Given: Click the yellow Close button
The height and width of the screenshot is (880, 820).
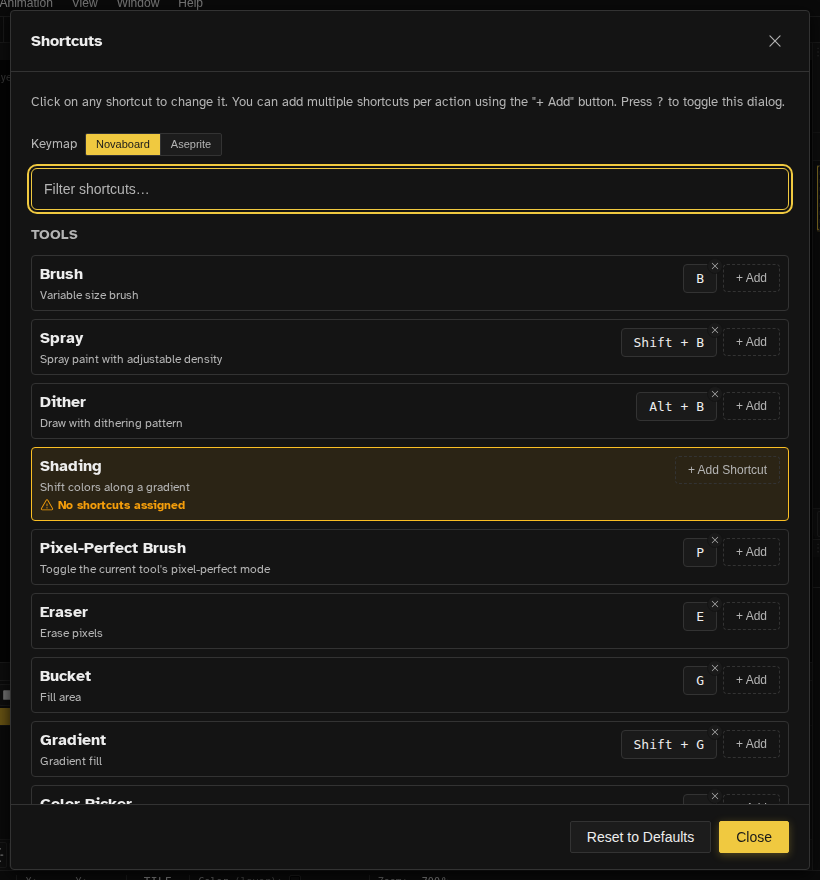Looking at the screenshot, I should click(753, 837).
